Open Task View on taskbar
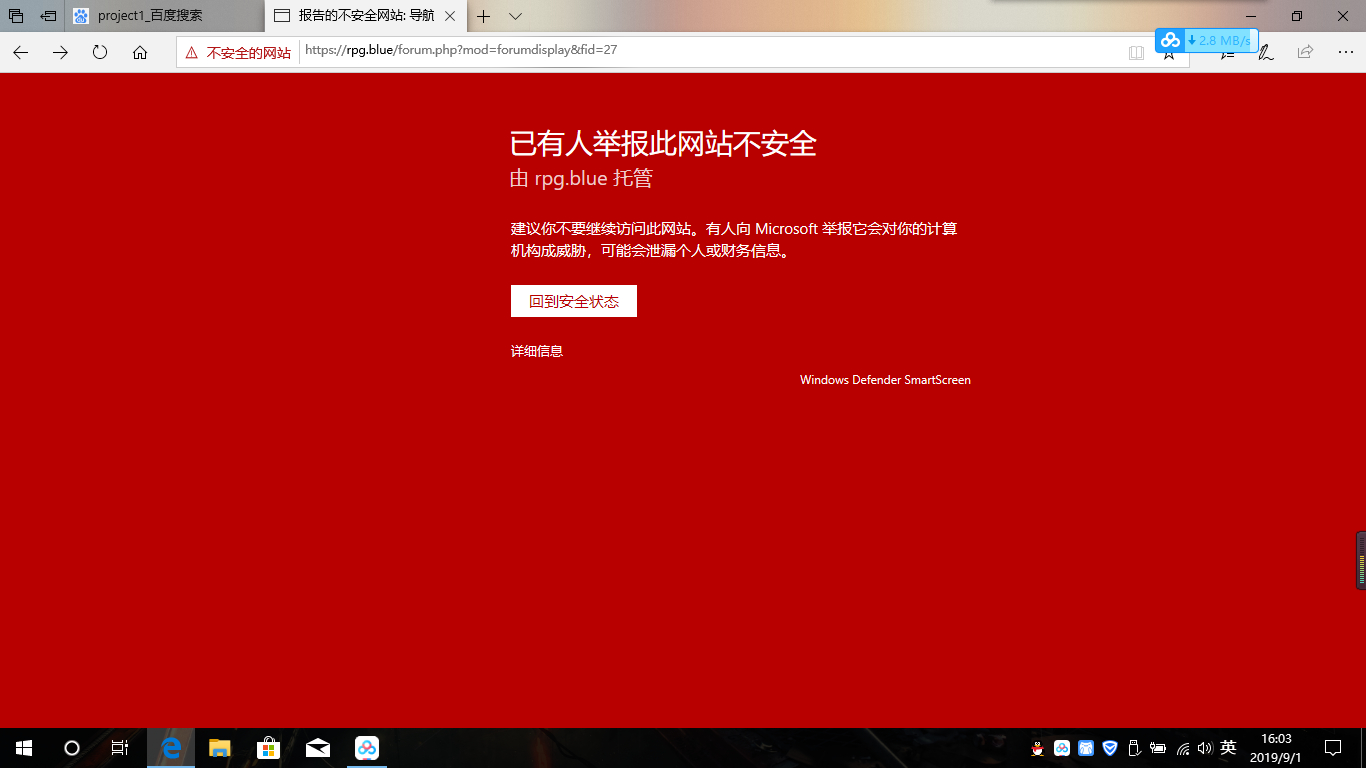Image resolution: width=1366 pixels, height=768 pixels. [119, 748]
